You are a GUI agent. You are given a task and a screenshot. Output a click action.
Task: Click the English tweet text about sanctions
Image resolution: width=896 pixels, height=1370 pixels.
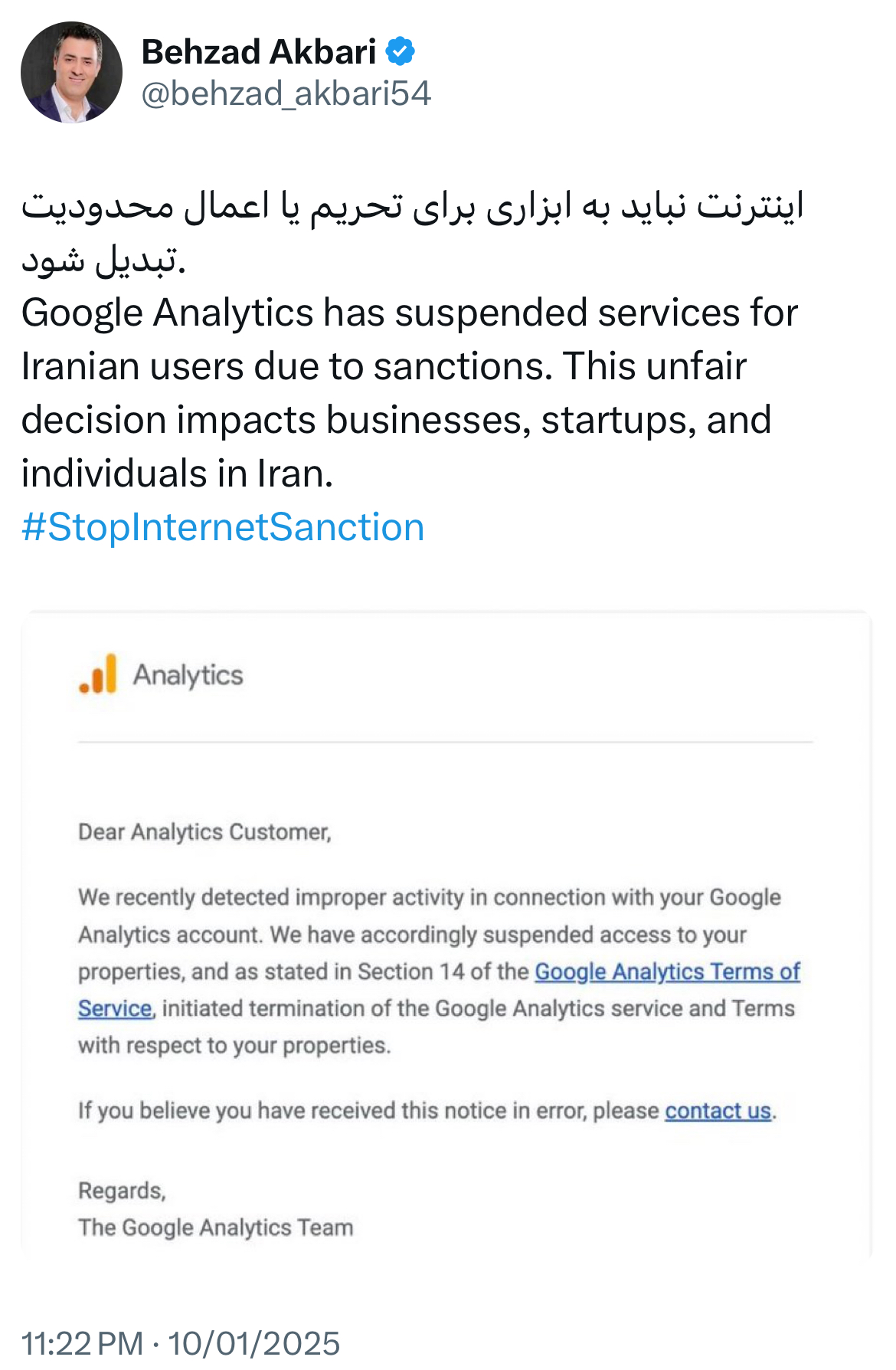tap(398, 392)
